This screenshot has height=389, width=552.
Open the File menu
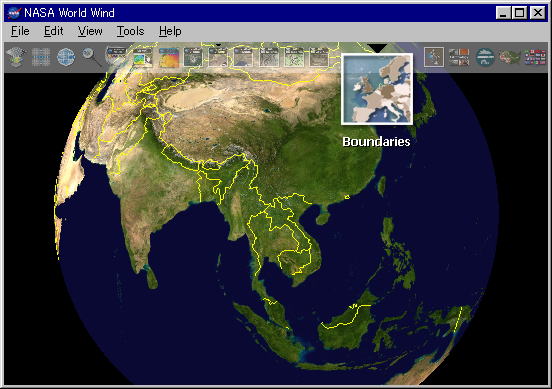pos(20,31)
